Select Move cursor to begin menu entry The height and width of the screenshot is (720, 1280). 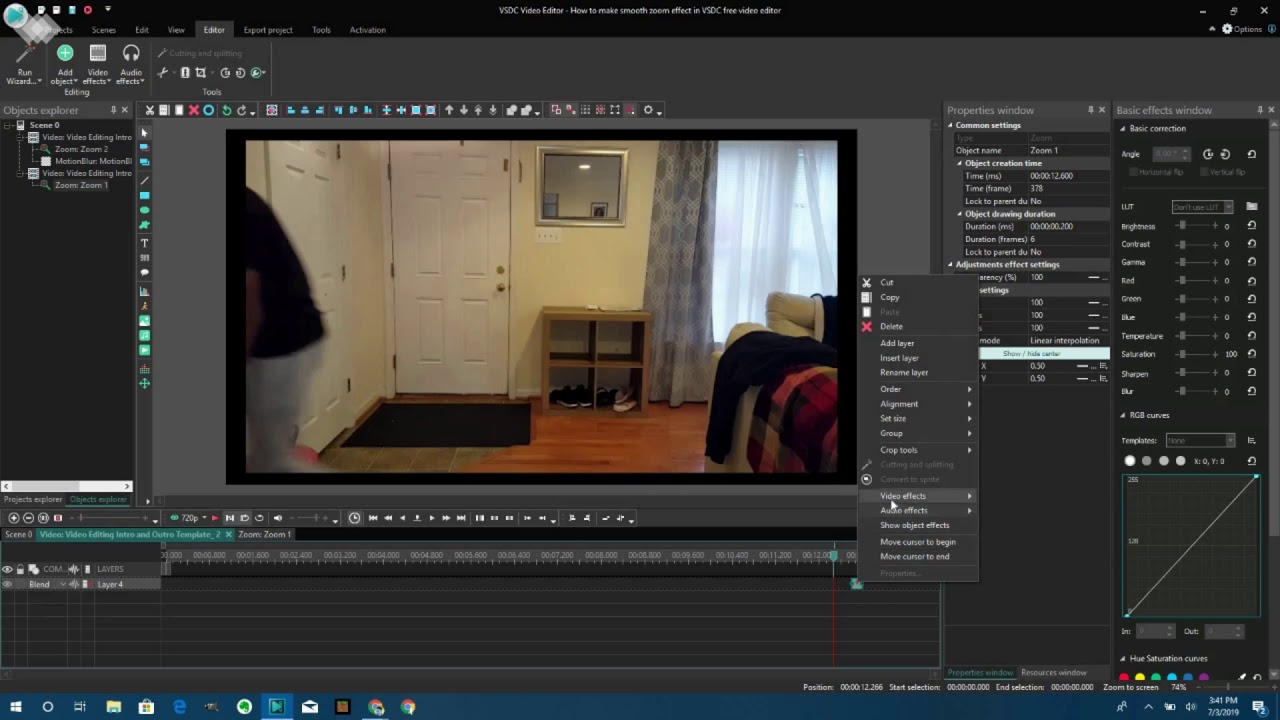click(x=917, y=542)
